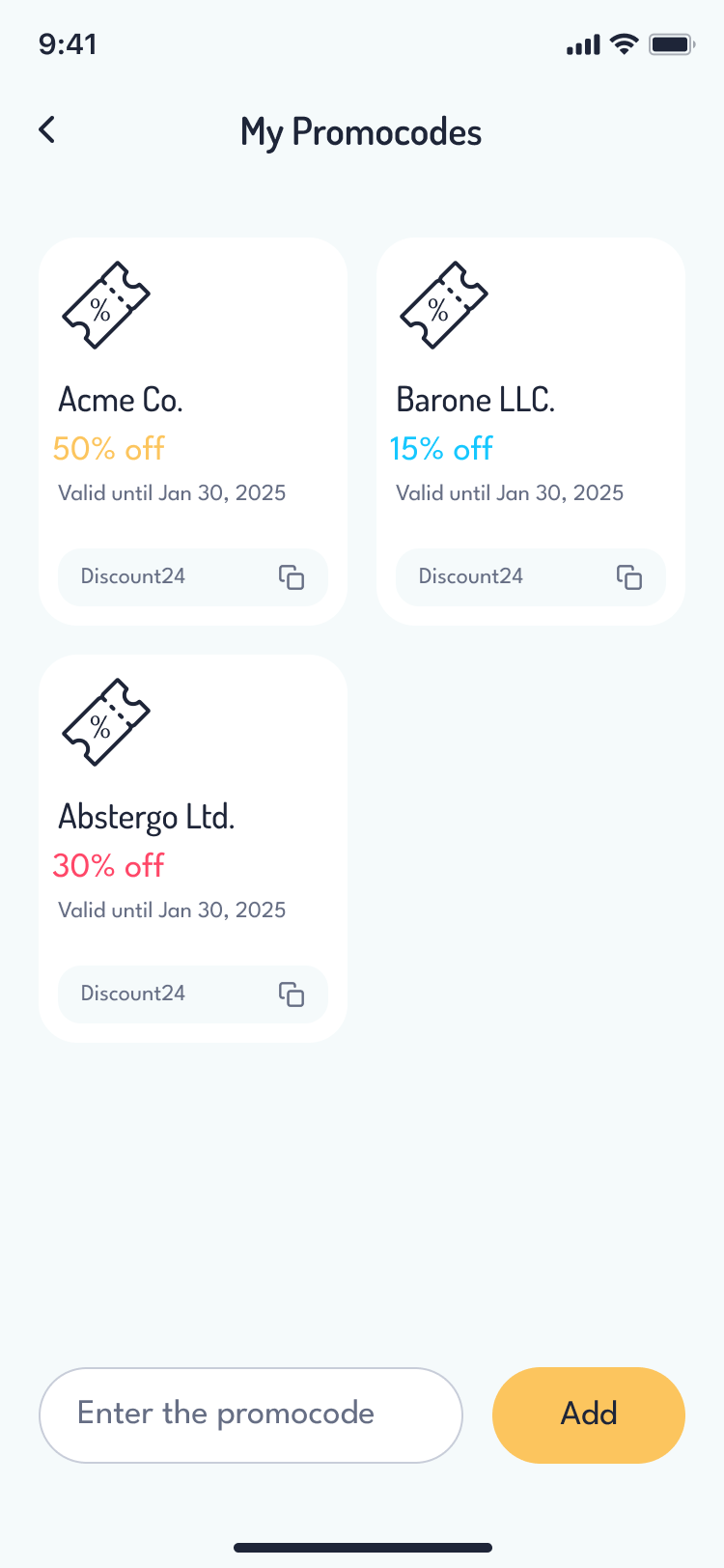This screenshot has width=724, height=1568.
Task: Open the Acme Co. 50% off offer
Action: click(109, 448)
